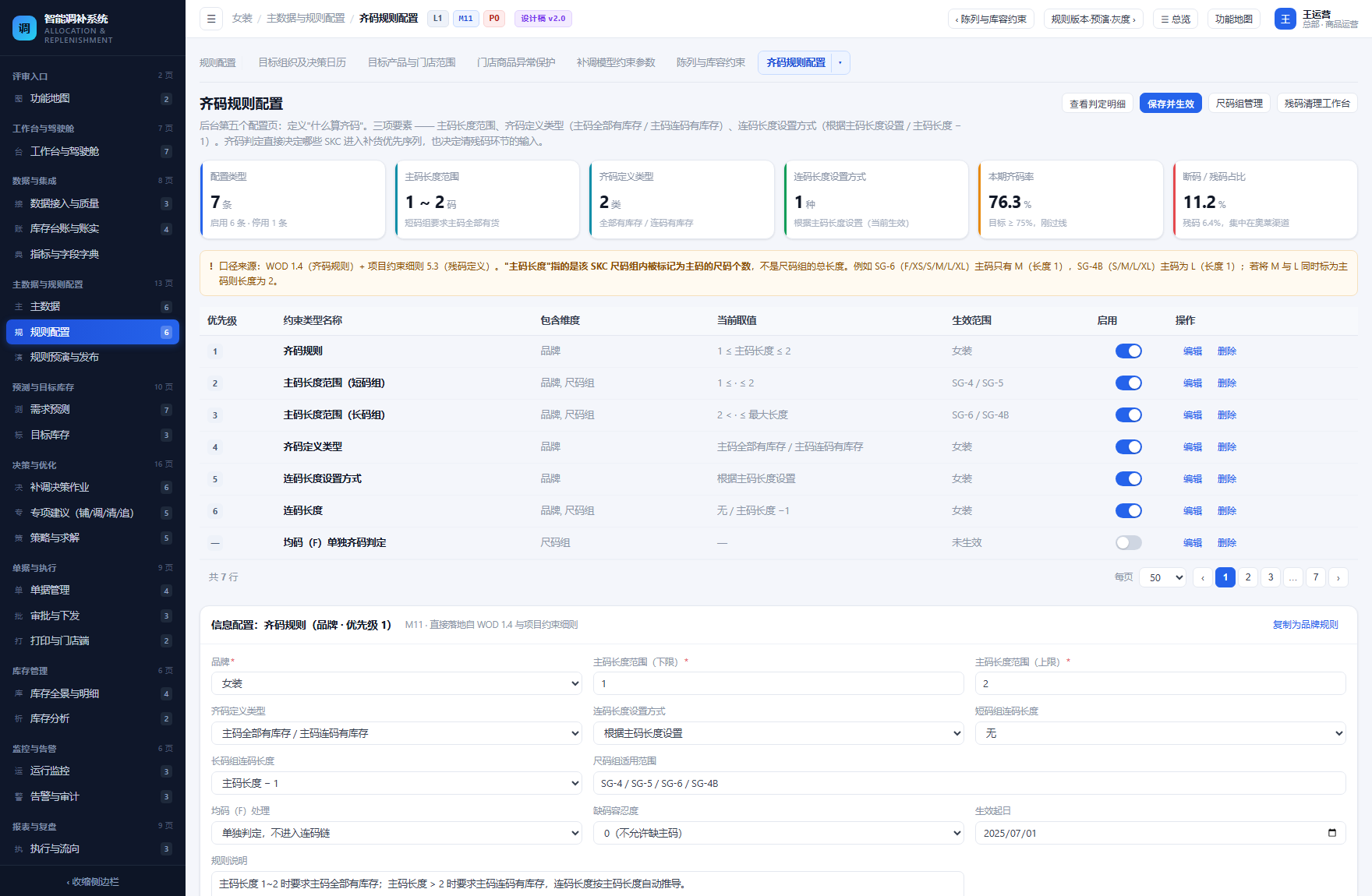The height and width of the screenshot is (896, 1372).
Task: Click the hamburger menu icon in top bar
Action: click(211, 19)
